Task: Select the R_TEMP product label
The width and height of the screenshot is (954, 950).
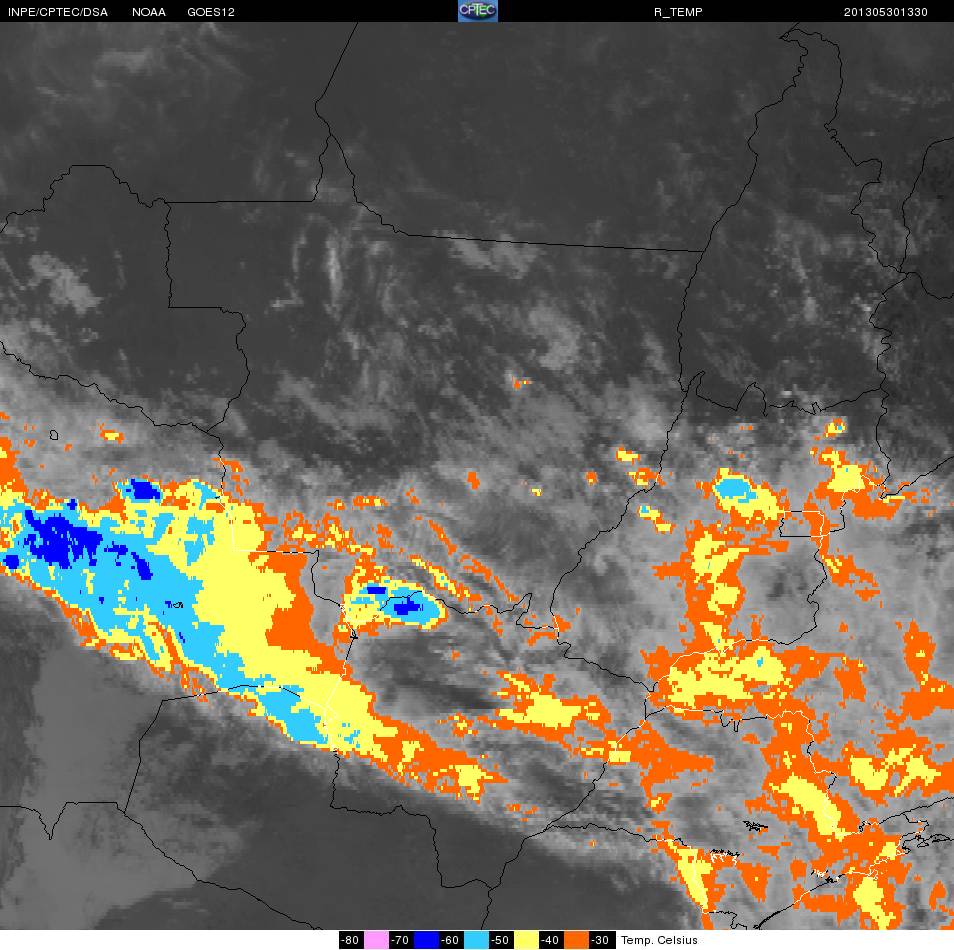Action: 678,12
